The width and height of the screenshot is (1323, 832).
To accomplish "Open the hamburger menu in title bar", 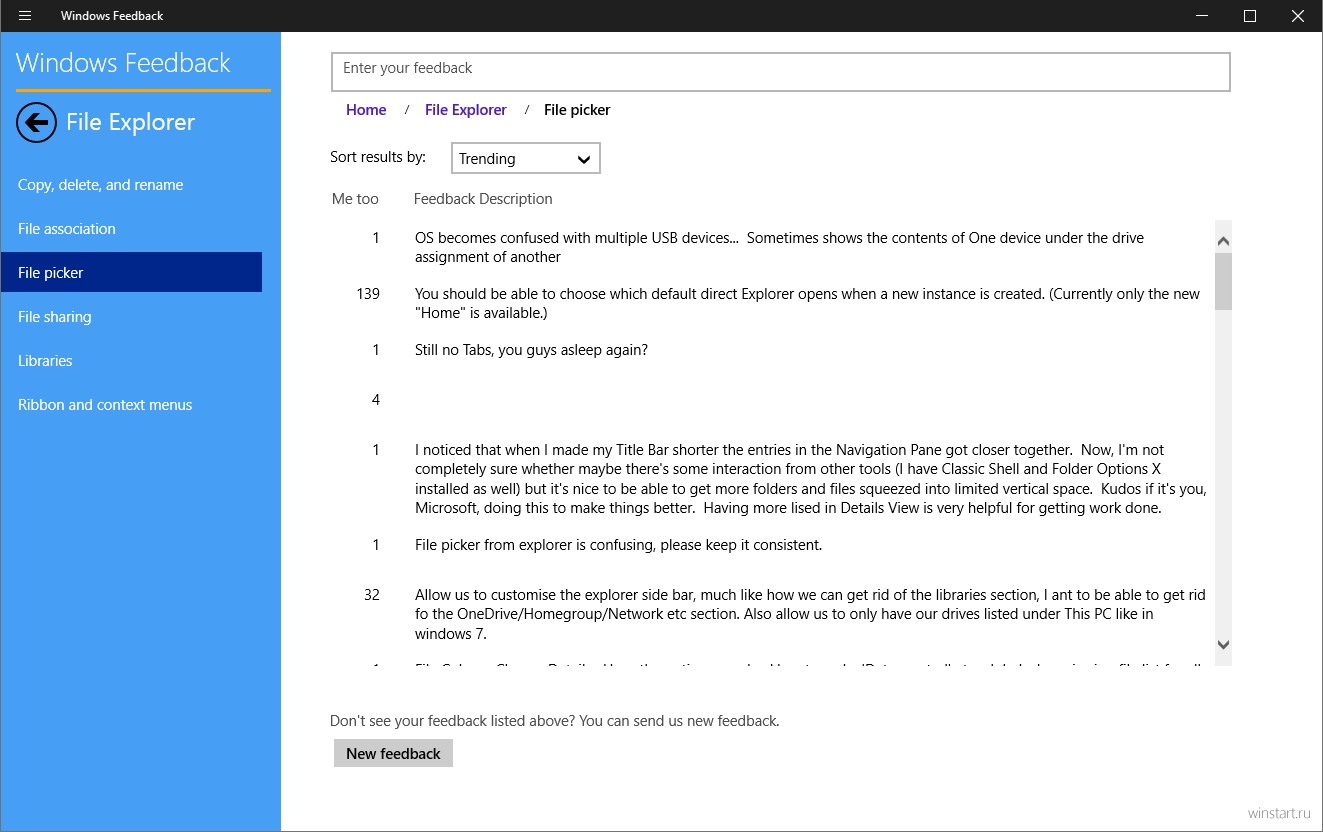I will pos(25,16).
